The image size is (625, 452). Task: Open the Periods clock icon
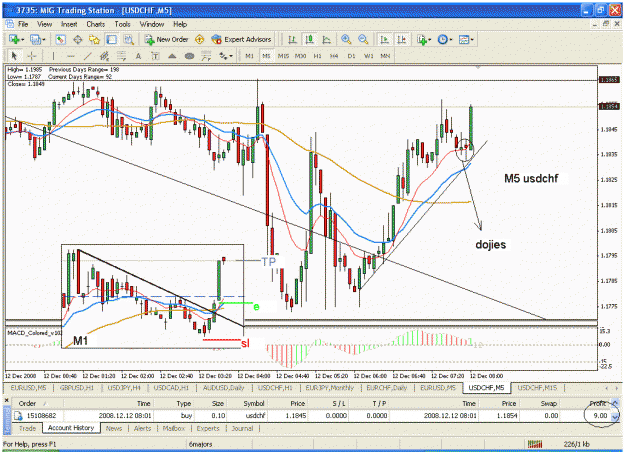(442, 39)
